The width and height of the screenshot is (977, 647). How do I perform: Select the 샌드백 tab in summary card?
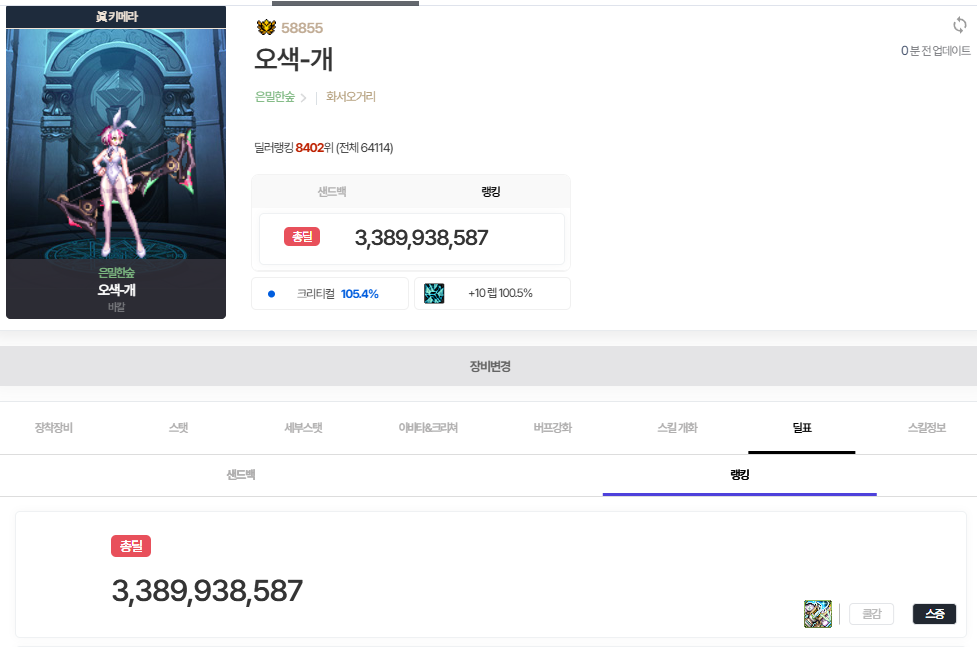click(x=331, y=191)
